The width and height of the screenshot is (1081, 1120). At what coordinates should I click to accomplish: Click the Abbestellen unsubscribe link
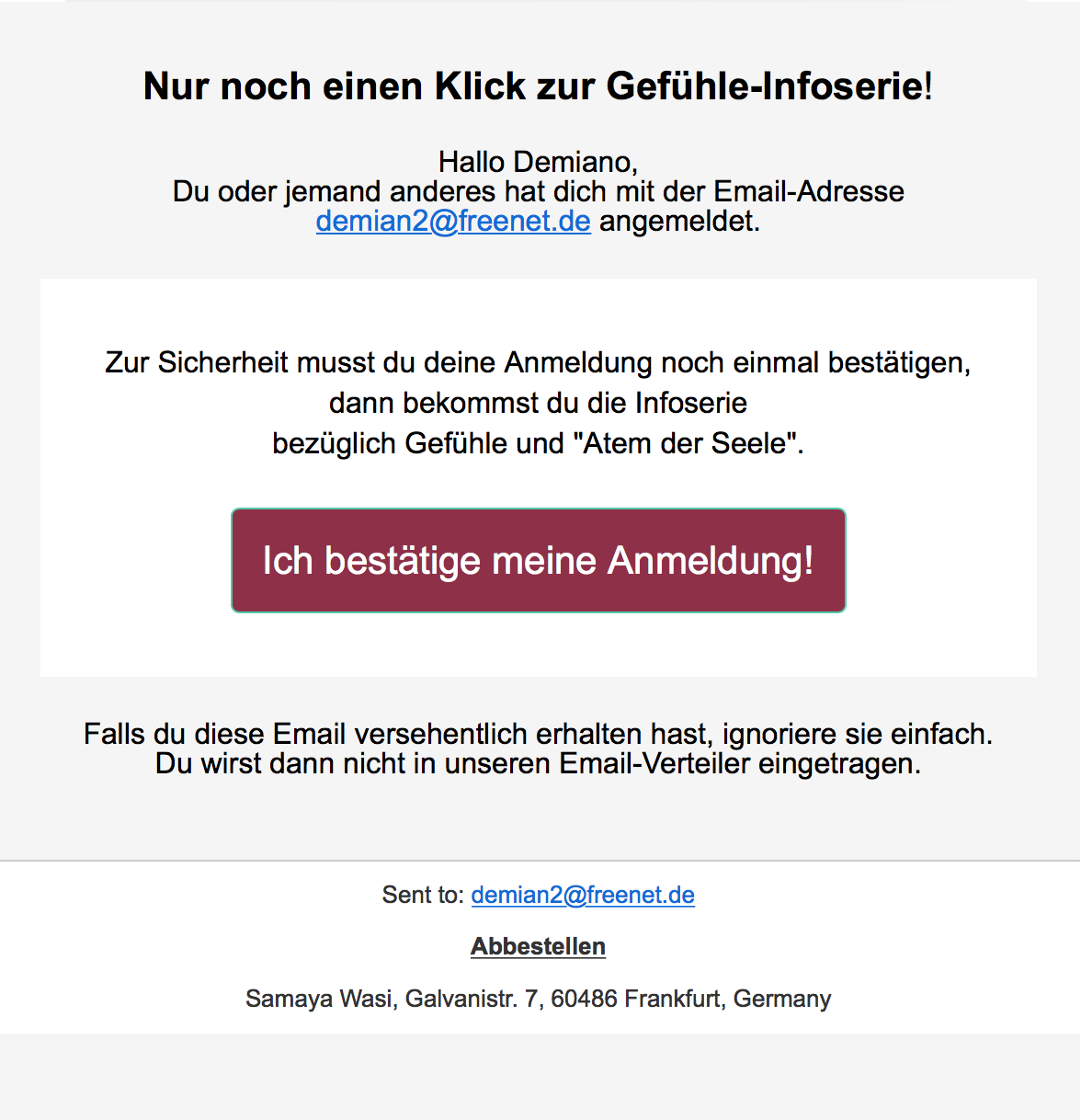539,946
